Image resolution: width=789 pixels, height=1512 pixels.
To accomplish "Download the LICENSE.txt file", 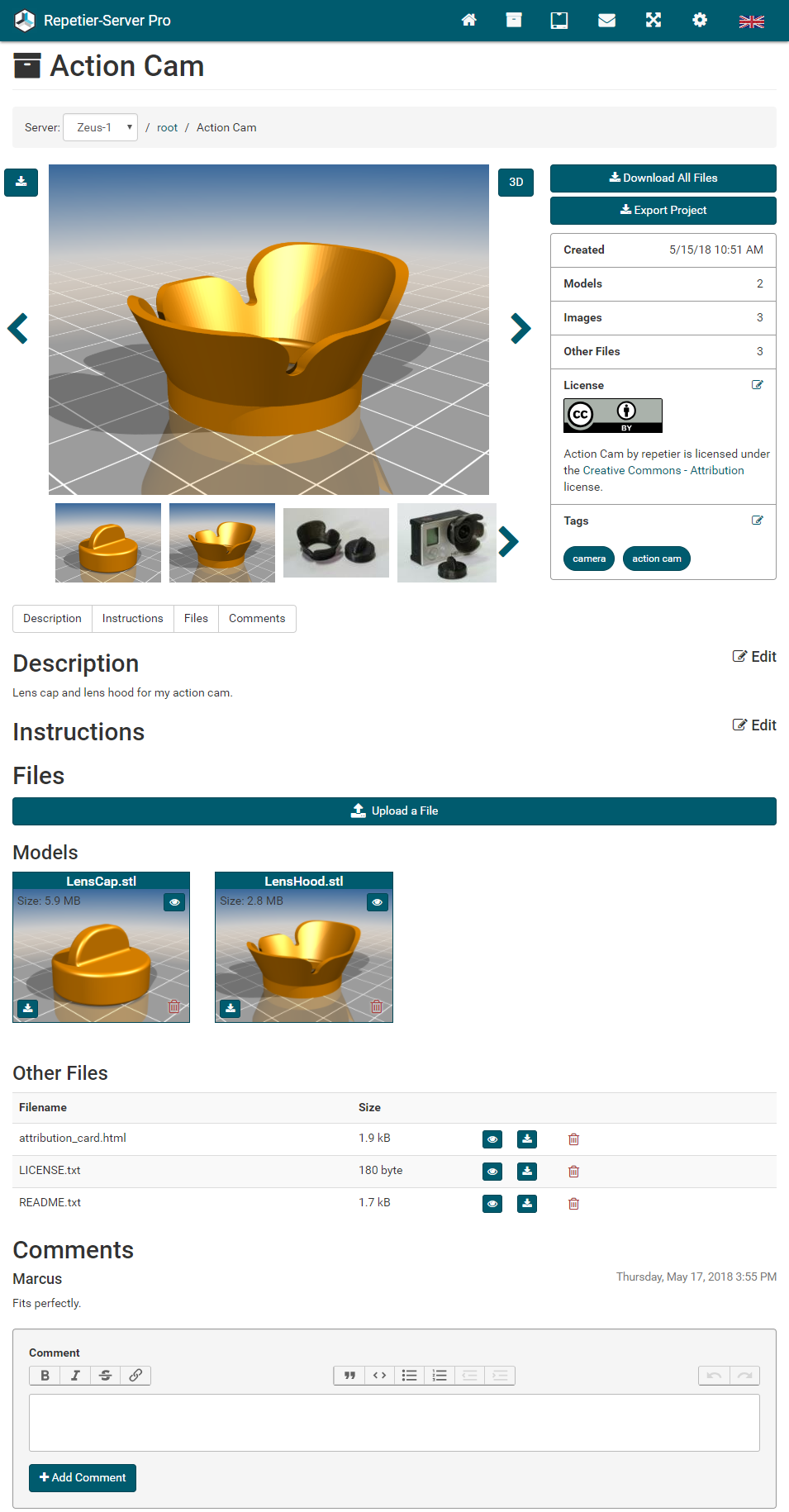I will click(x=526, y=1172).
